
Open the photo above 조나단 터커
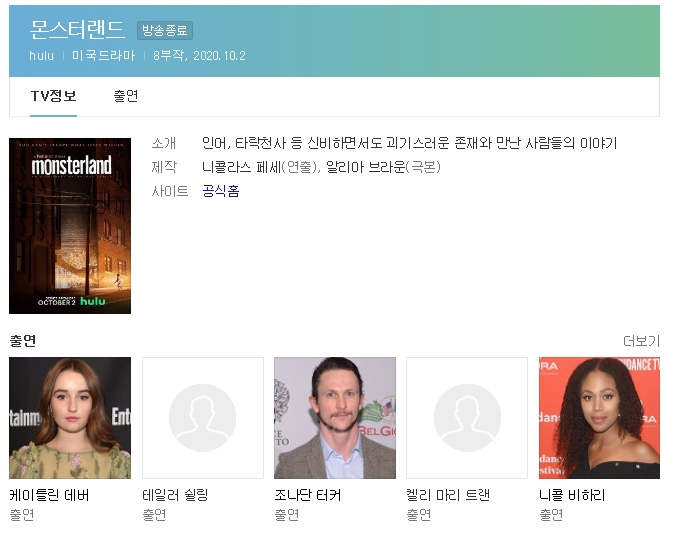pyautogui.click(x=334, y=418)
